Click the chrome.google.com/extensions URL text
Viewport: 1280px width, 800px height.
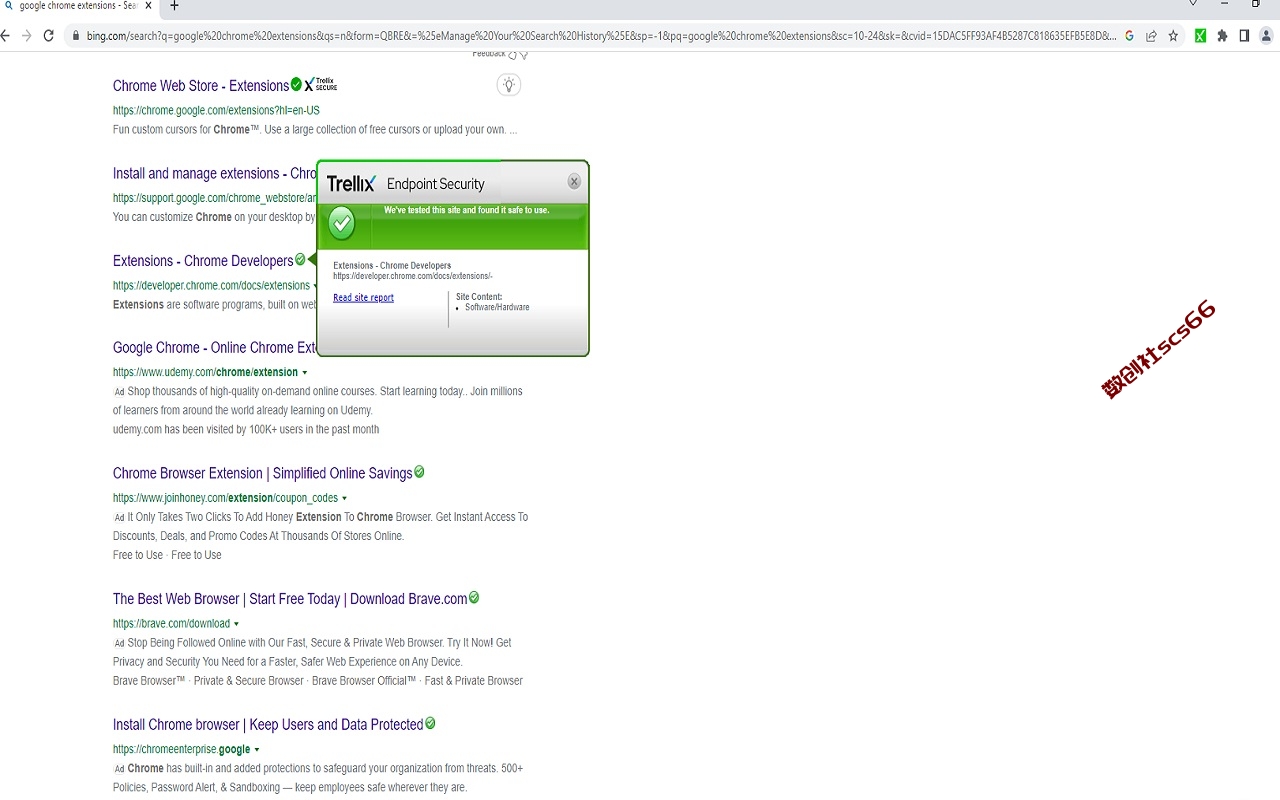[216, 111]
